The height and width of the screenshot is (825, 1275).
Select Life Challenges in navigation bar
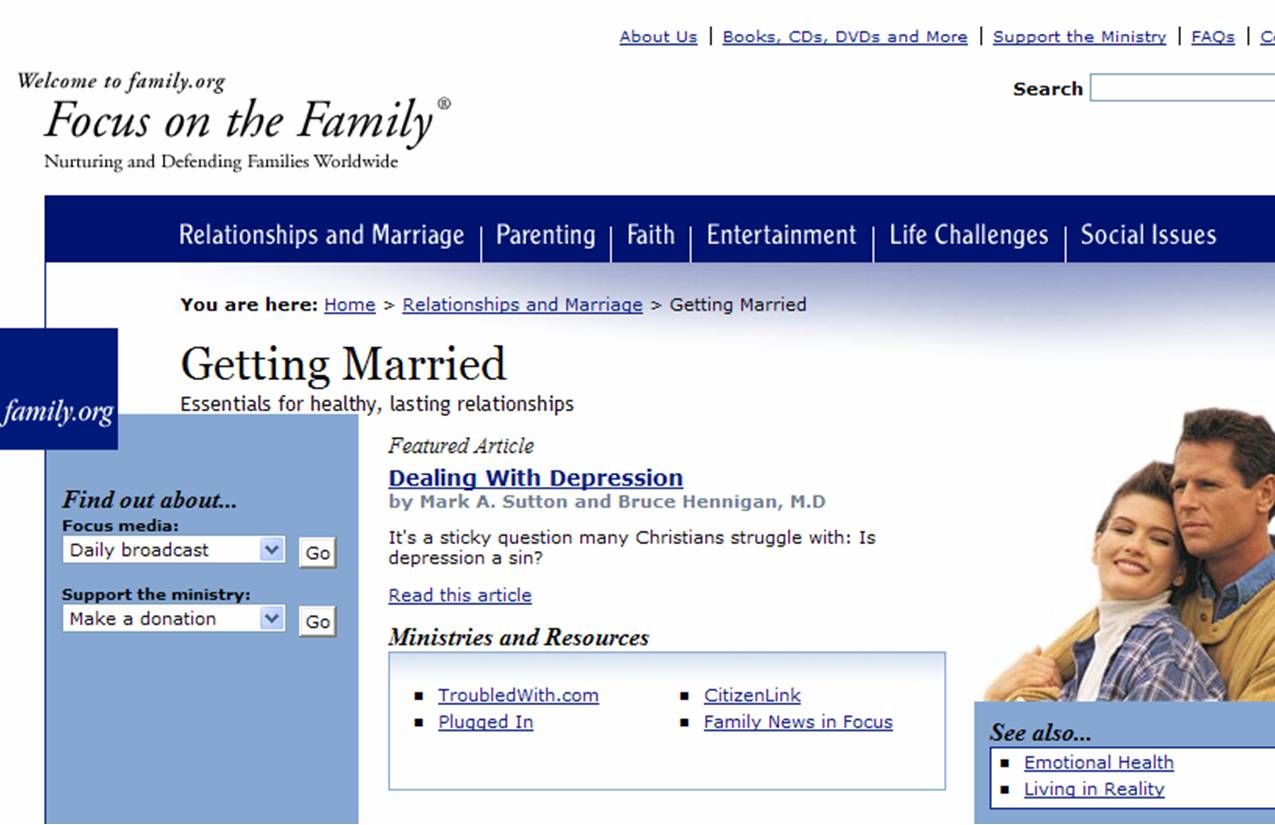(968, 235)
